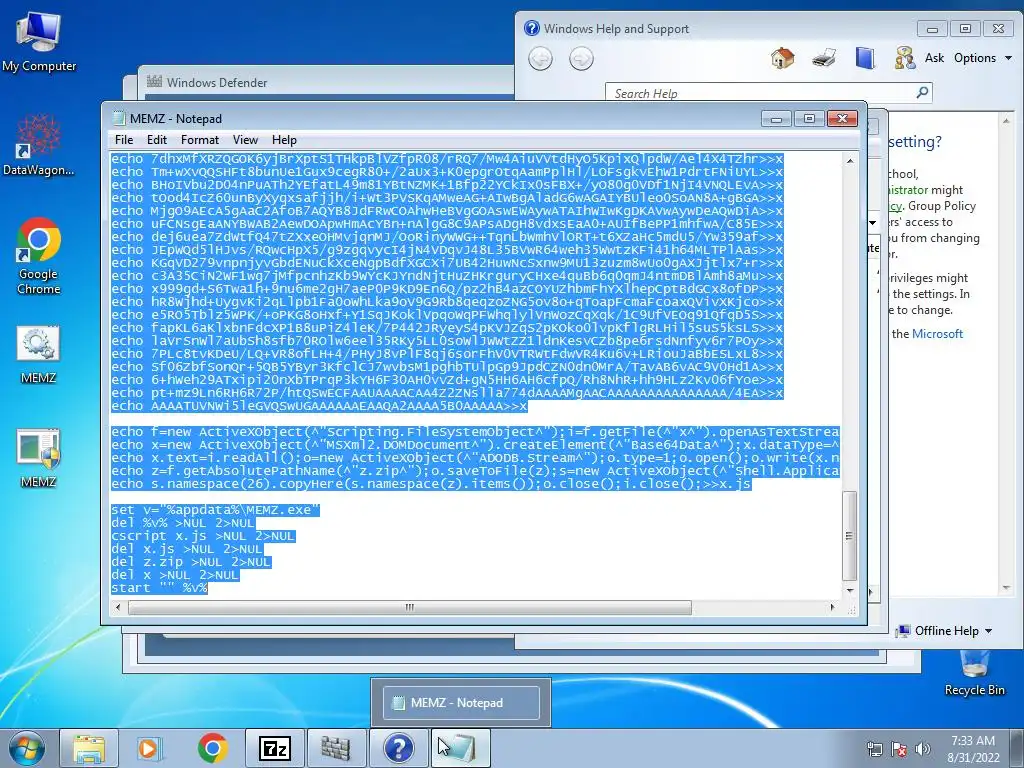Click the MEMZ - Notepad taskbar thumbnail
This screenshot has height=768, width=1024.
(460, 703)
